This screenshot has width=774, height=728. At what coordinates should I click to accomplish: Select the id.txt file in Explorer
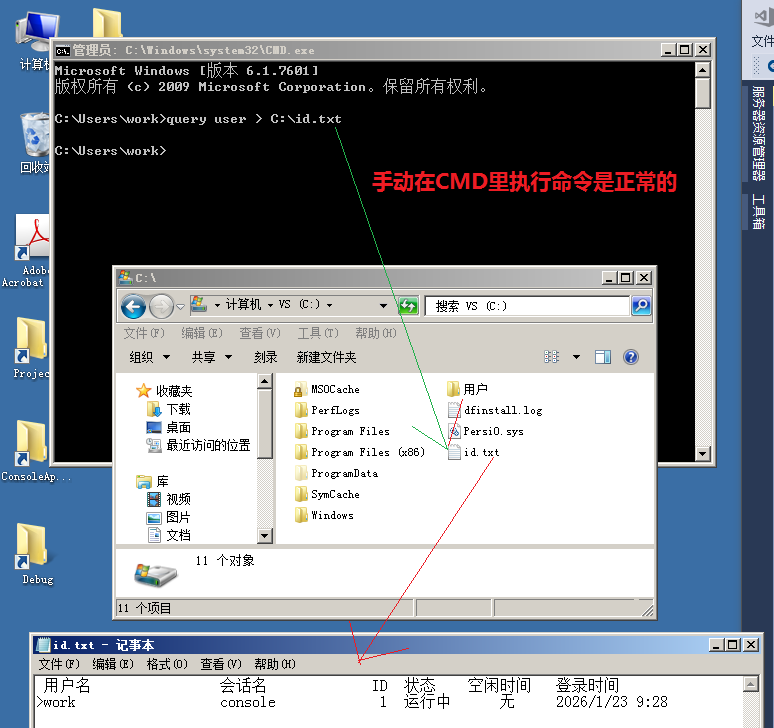(473, 452)
